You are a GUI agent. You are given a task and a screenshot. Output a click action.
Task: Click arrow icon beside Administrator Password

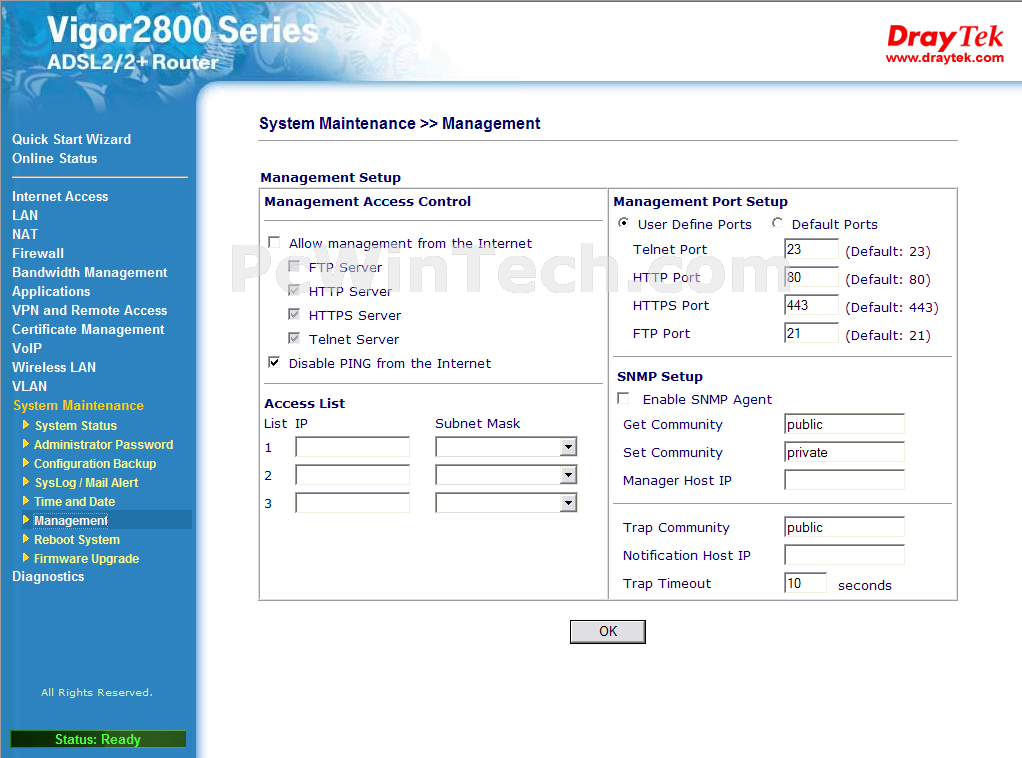[26, 444]
